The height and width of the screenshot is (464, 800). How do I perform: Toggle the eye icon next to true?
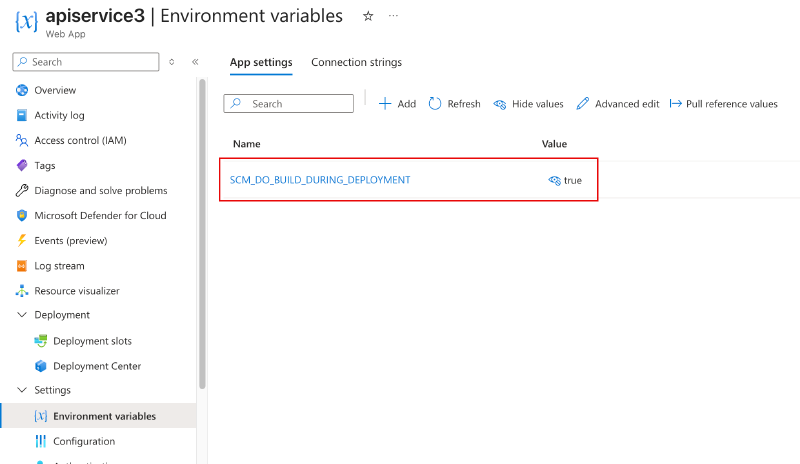coord(554,181)
